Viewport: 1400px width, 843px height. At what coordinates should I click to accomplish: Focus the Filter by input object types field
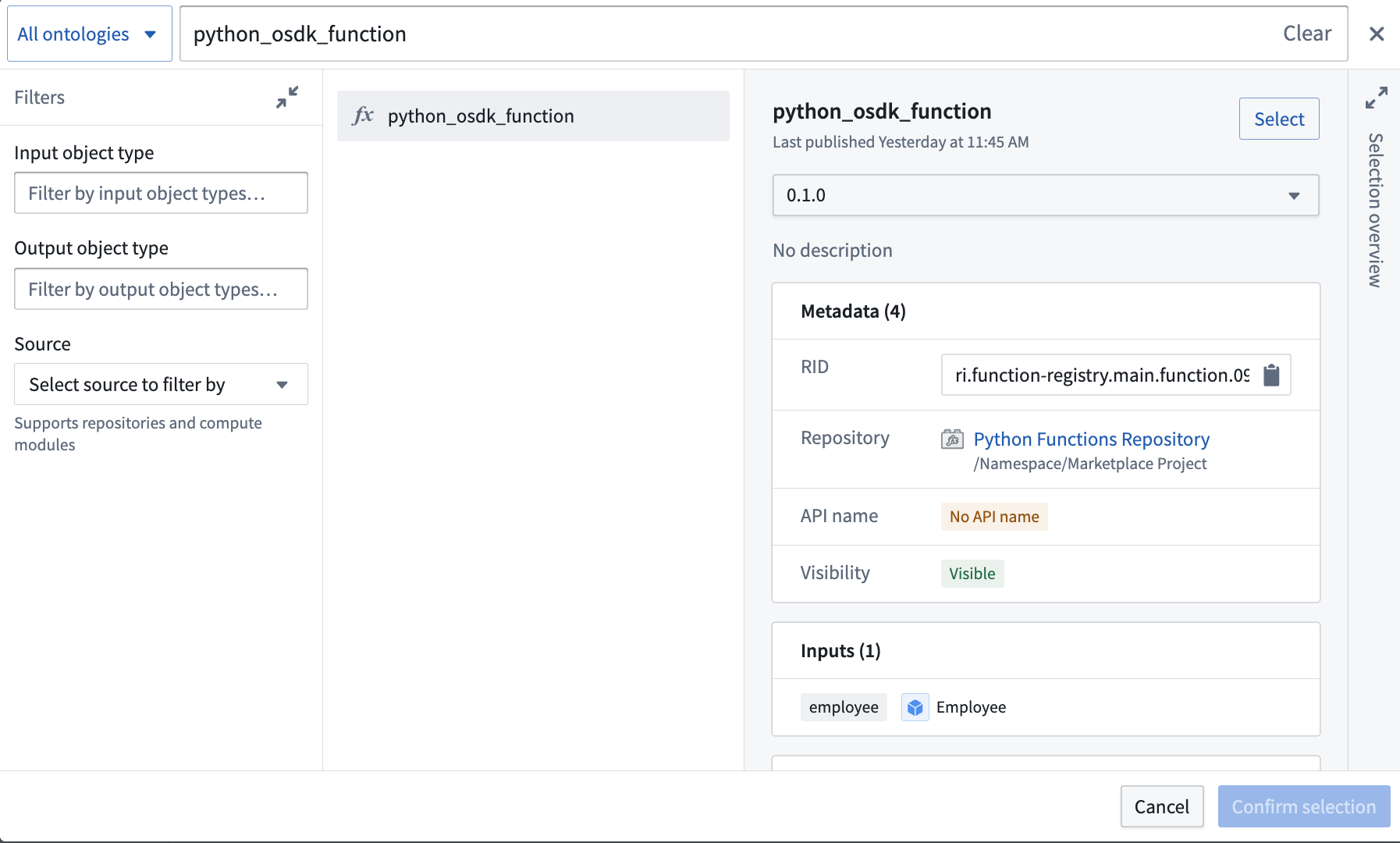[161, 193]
